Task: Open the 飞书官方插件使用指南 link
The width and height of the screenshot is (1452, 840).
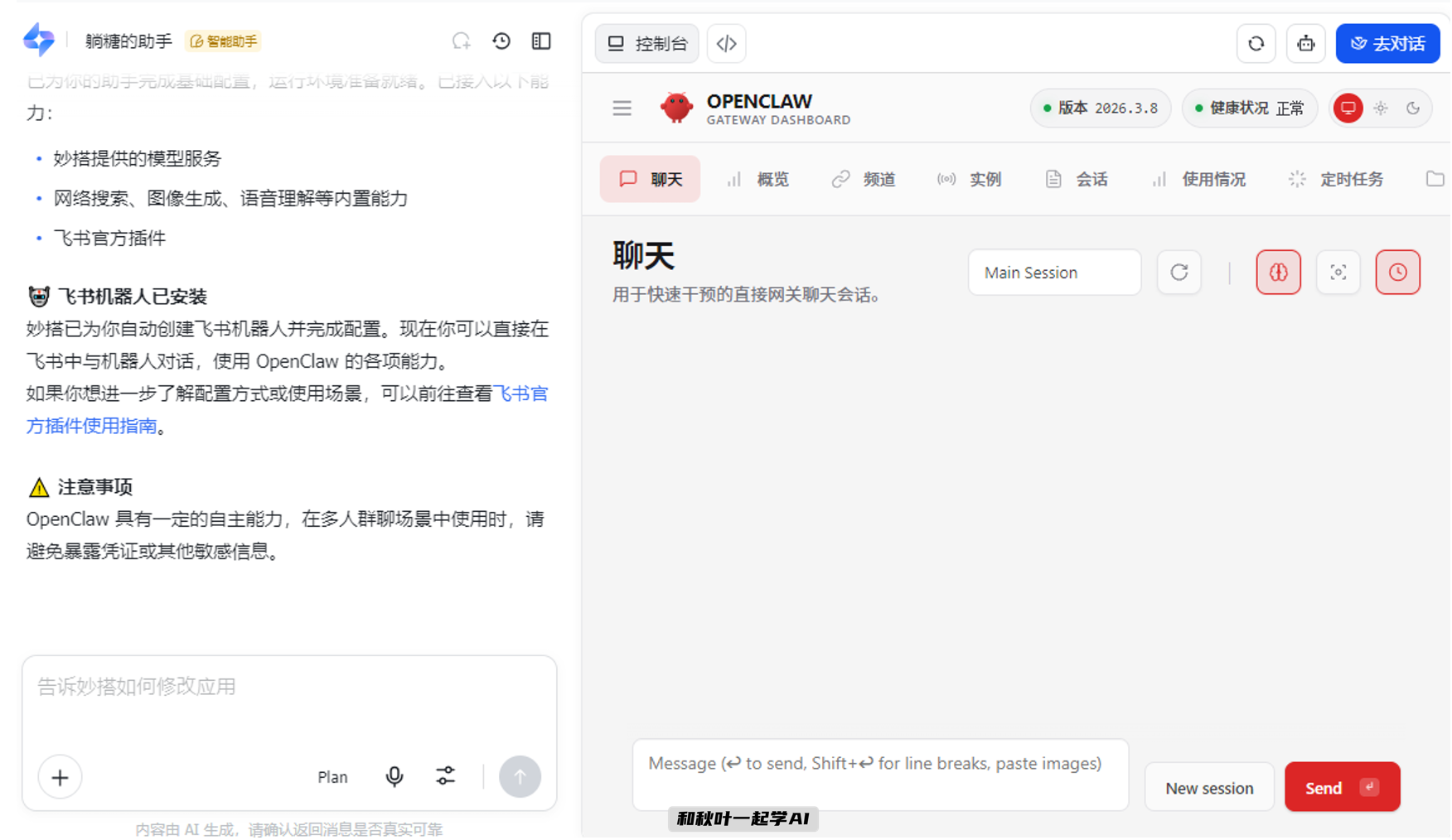Action: pyautogui.click(x=287, y=409)
